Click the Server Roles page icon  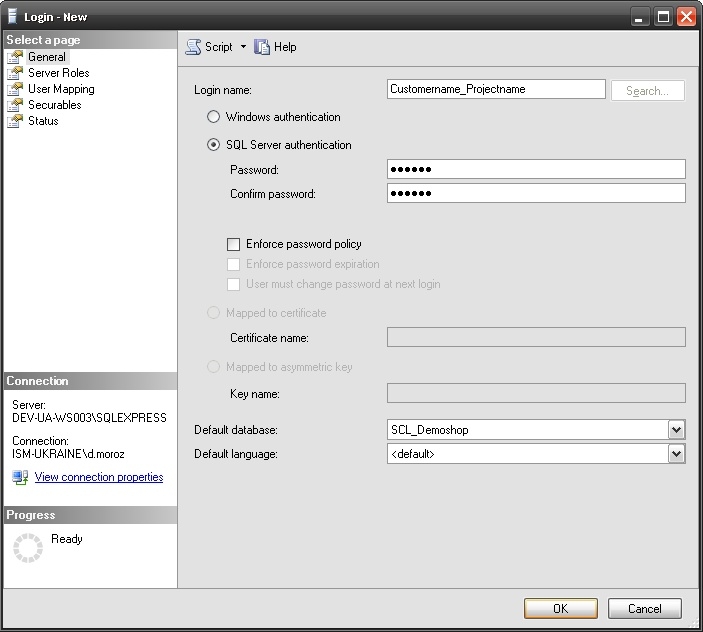click(x=15, y=73)
